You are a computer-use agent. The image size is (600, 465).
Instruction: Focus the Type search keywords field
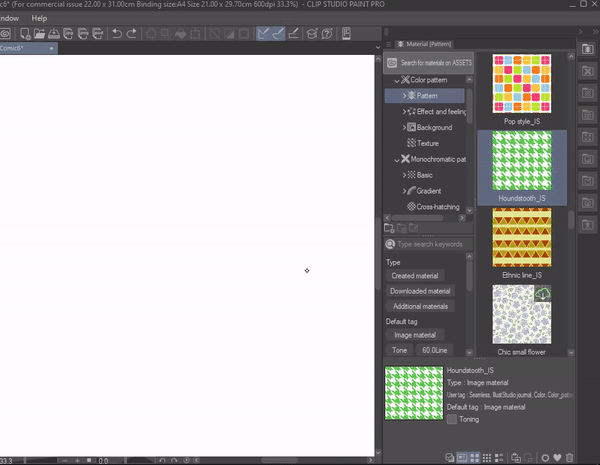pos(429,244)
